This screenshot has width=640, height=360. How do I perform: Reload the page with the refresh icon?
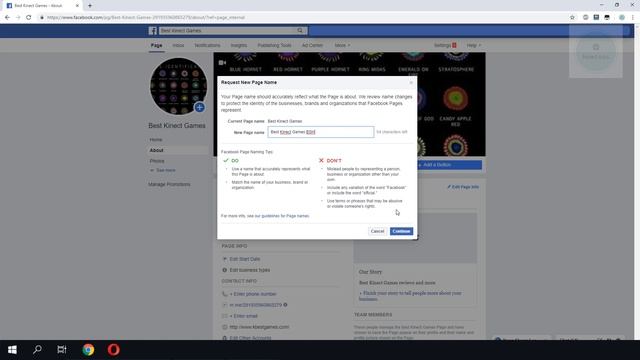click(29, 18)
